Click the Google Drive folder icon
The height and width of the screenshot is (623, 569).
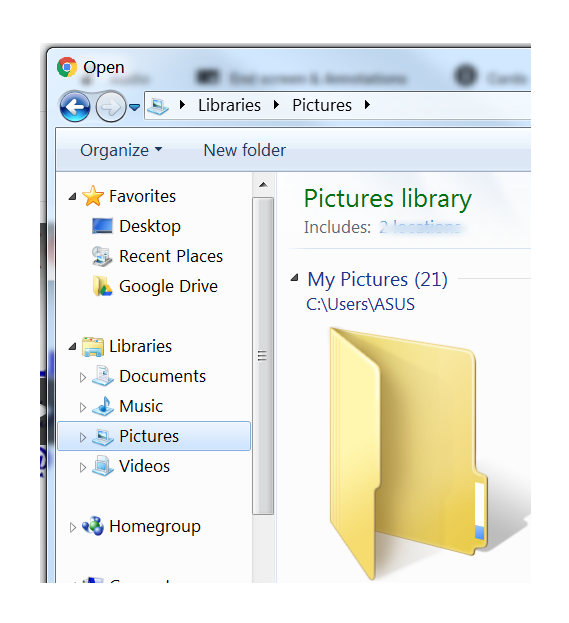(x=103, y=286)
